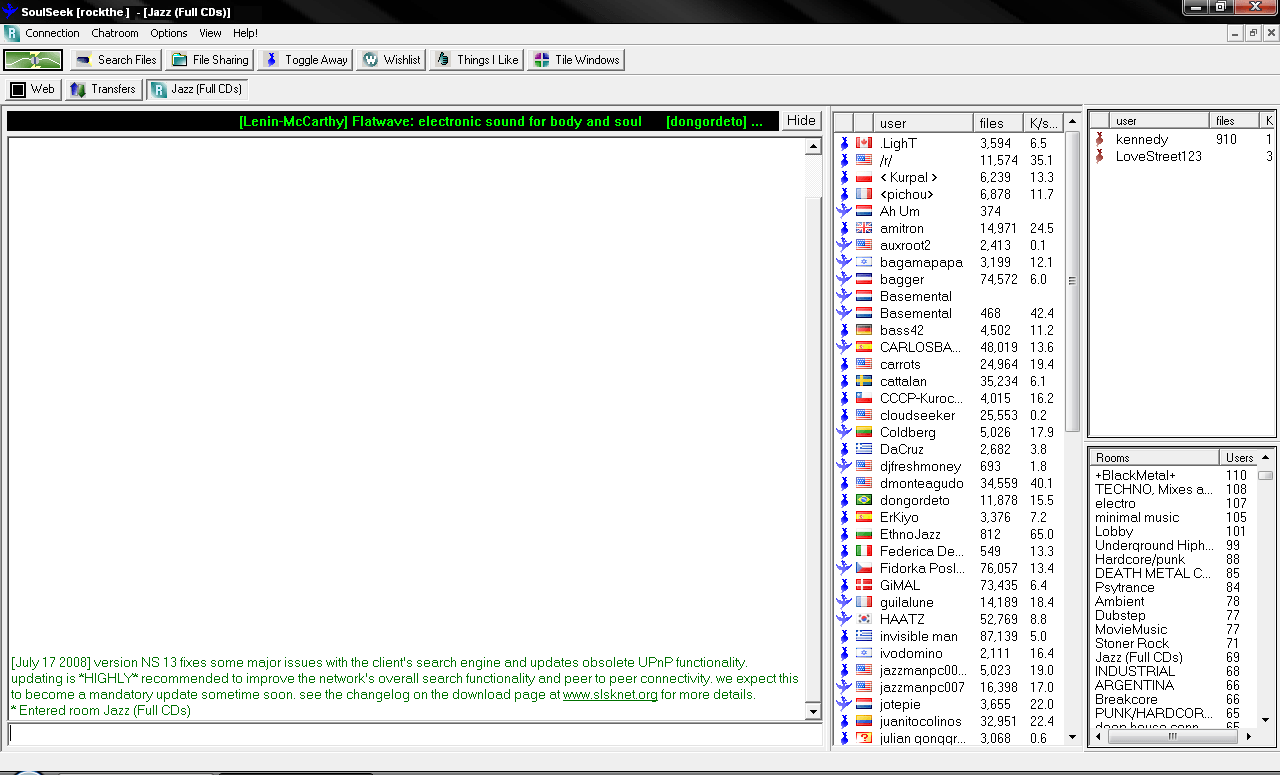This screenshot has width=1280, height=775.
Task: Switch to the Jazz (Full CDs) tab
Action: pyautogui.click(x=196, y=89)
